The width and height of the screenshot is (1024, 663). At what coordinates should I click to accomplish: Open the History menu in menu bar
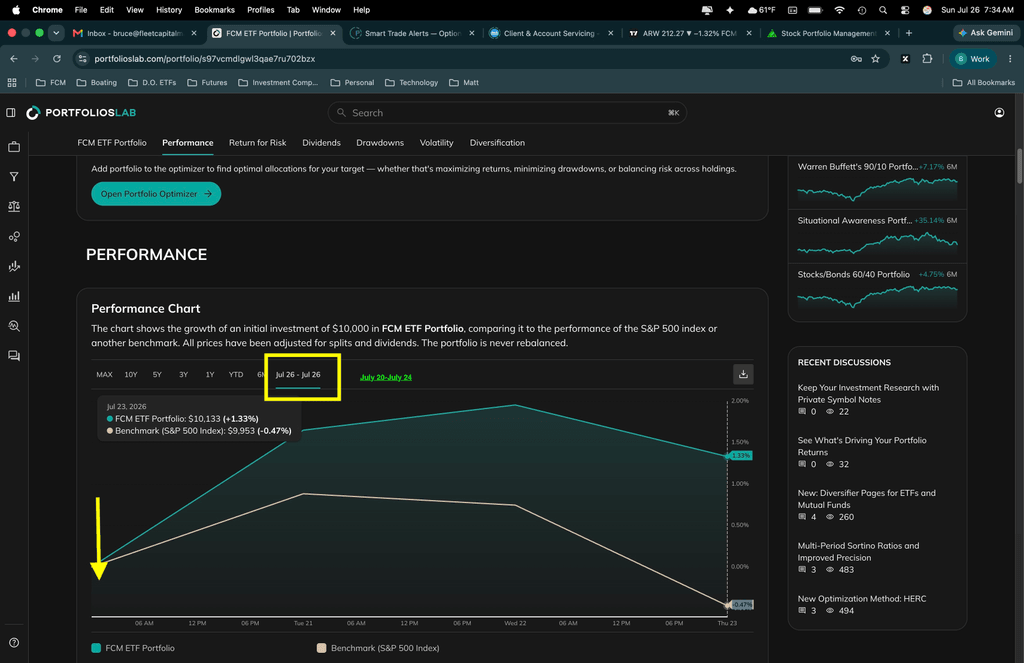tap(169, 10)
